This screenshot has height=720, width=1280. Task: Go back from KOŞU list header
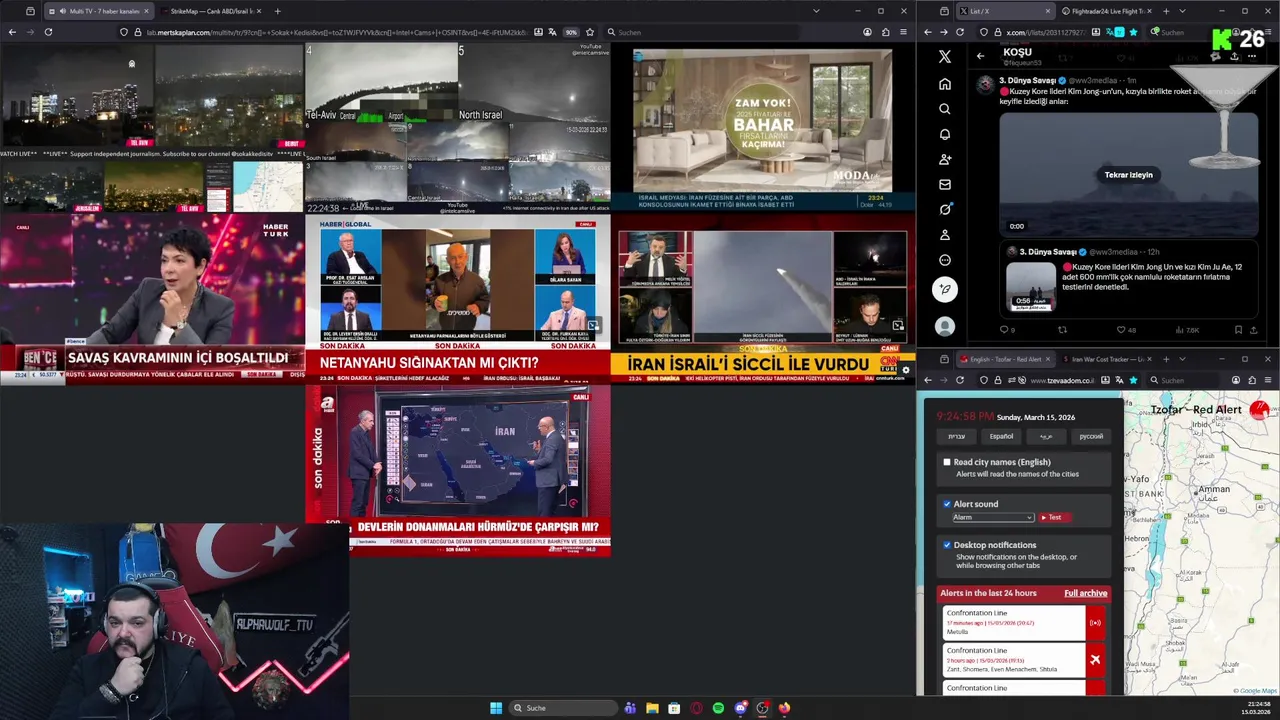[x=980, y=56]
